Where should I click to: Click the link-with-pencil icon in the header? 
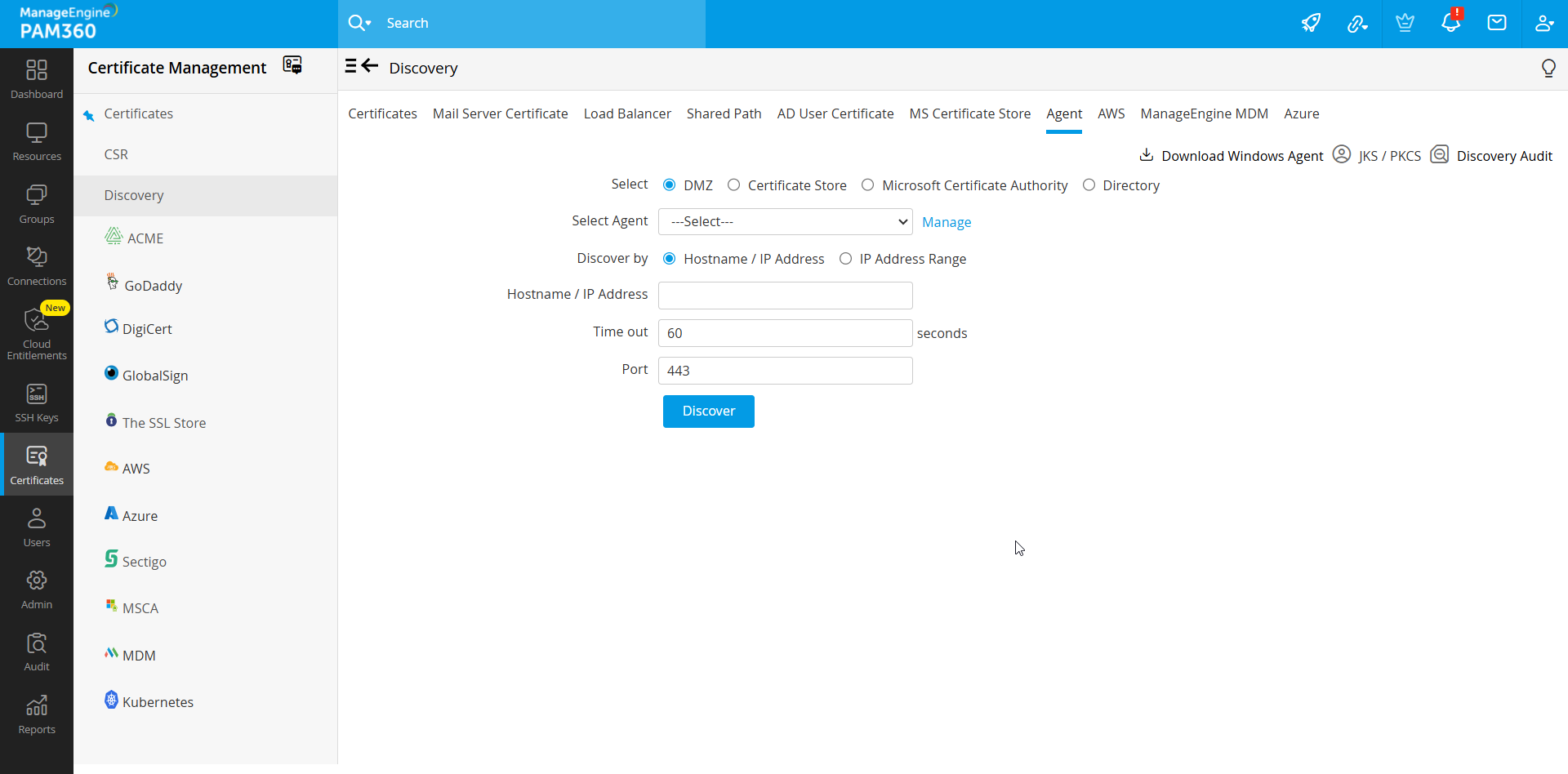tap(1357, 24)
